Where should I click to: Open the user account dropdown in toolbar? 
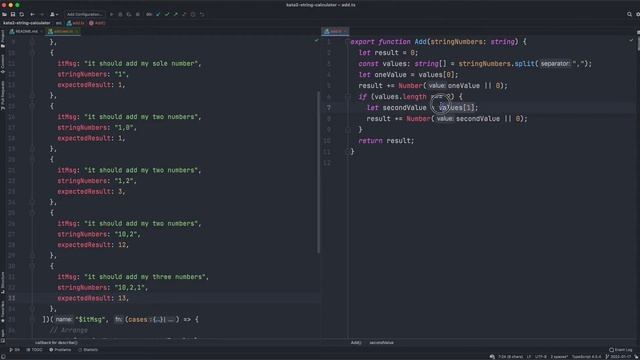click(53, 14)
